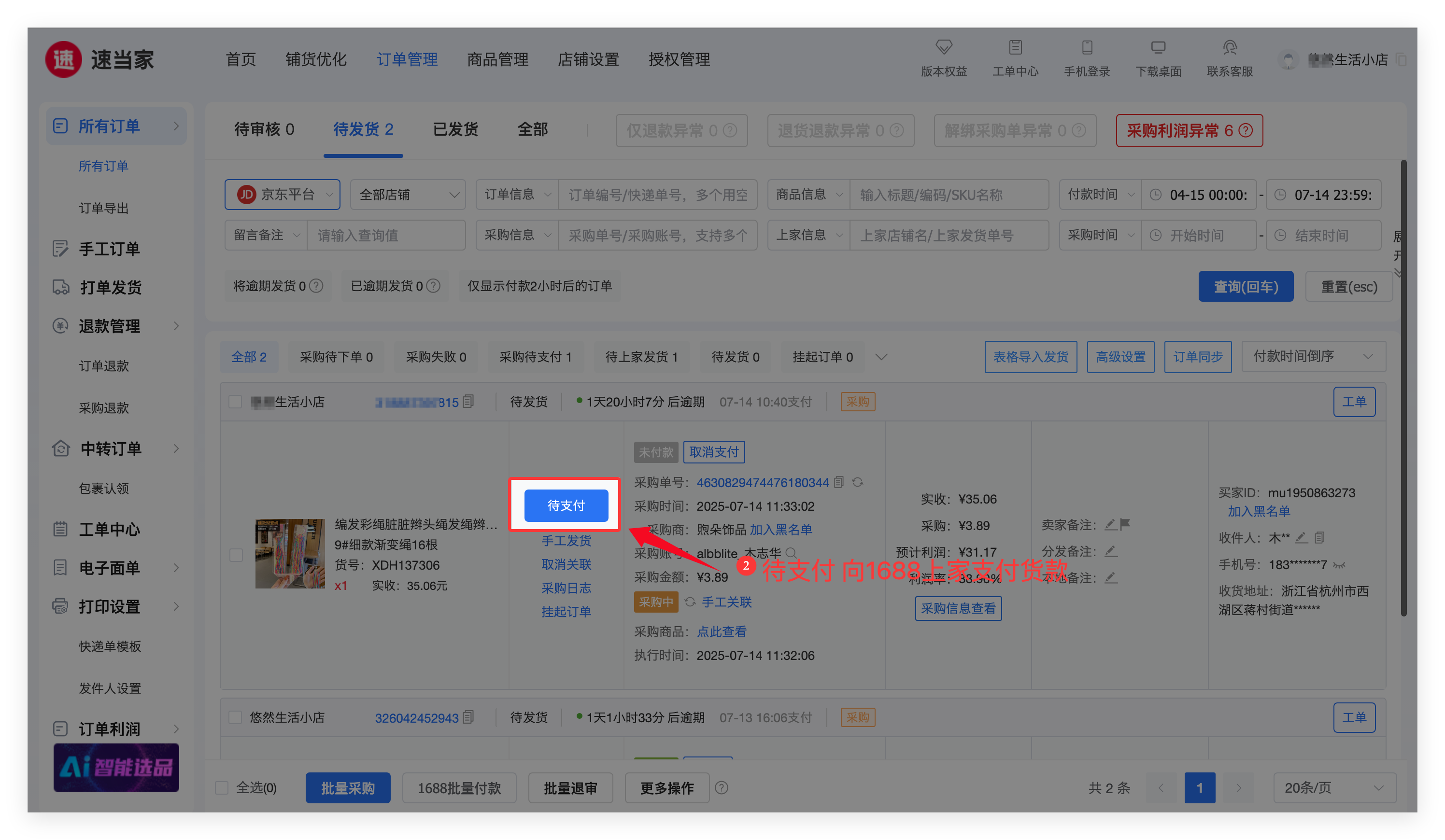Tick checkbox for first order header
The image size is (1445, 840).
click(235, 402)
